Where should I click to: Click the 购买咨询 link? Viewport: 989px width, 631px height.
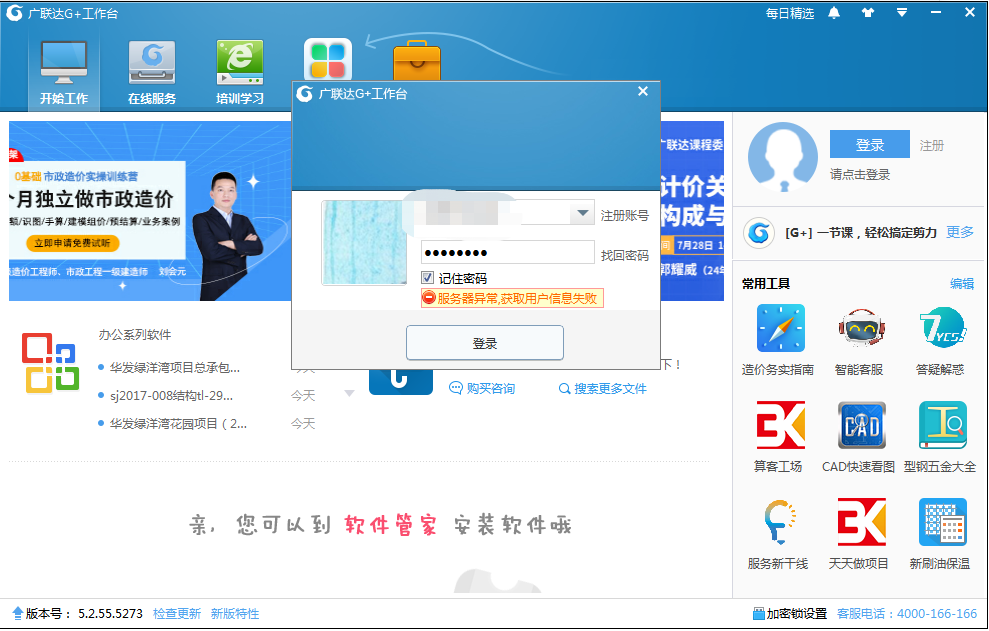[x=483, y=388]
